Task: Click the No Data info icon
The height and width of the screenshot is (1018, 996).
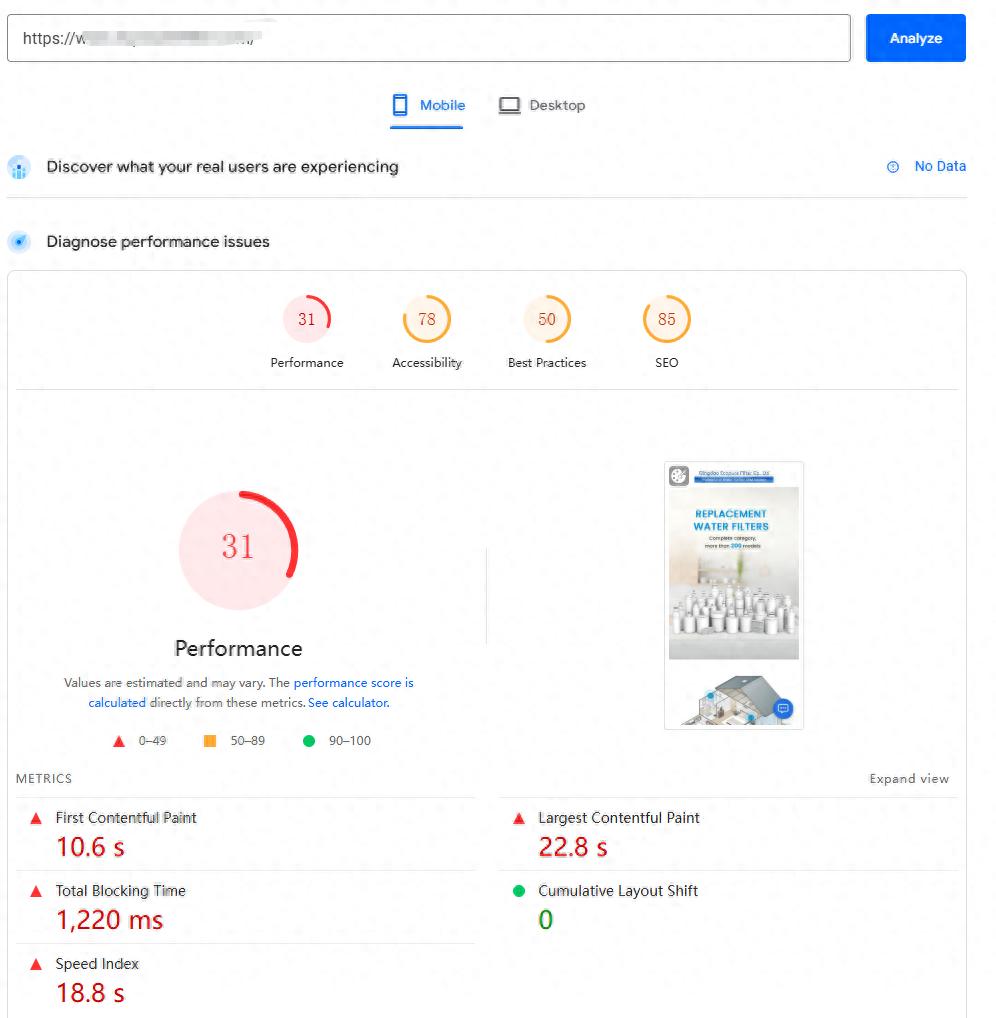Action: [893, 167]
